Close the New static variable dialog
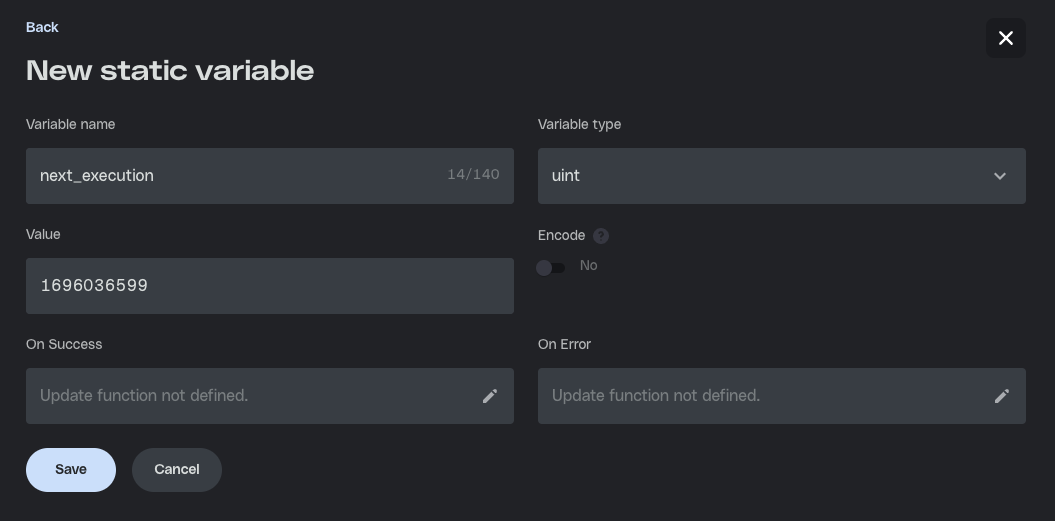Image resolution: width=1055 pixels, height=521 pixels. (1005, 38)
